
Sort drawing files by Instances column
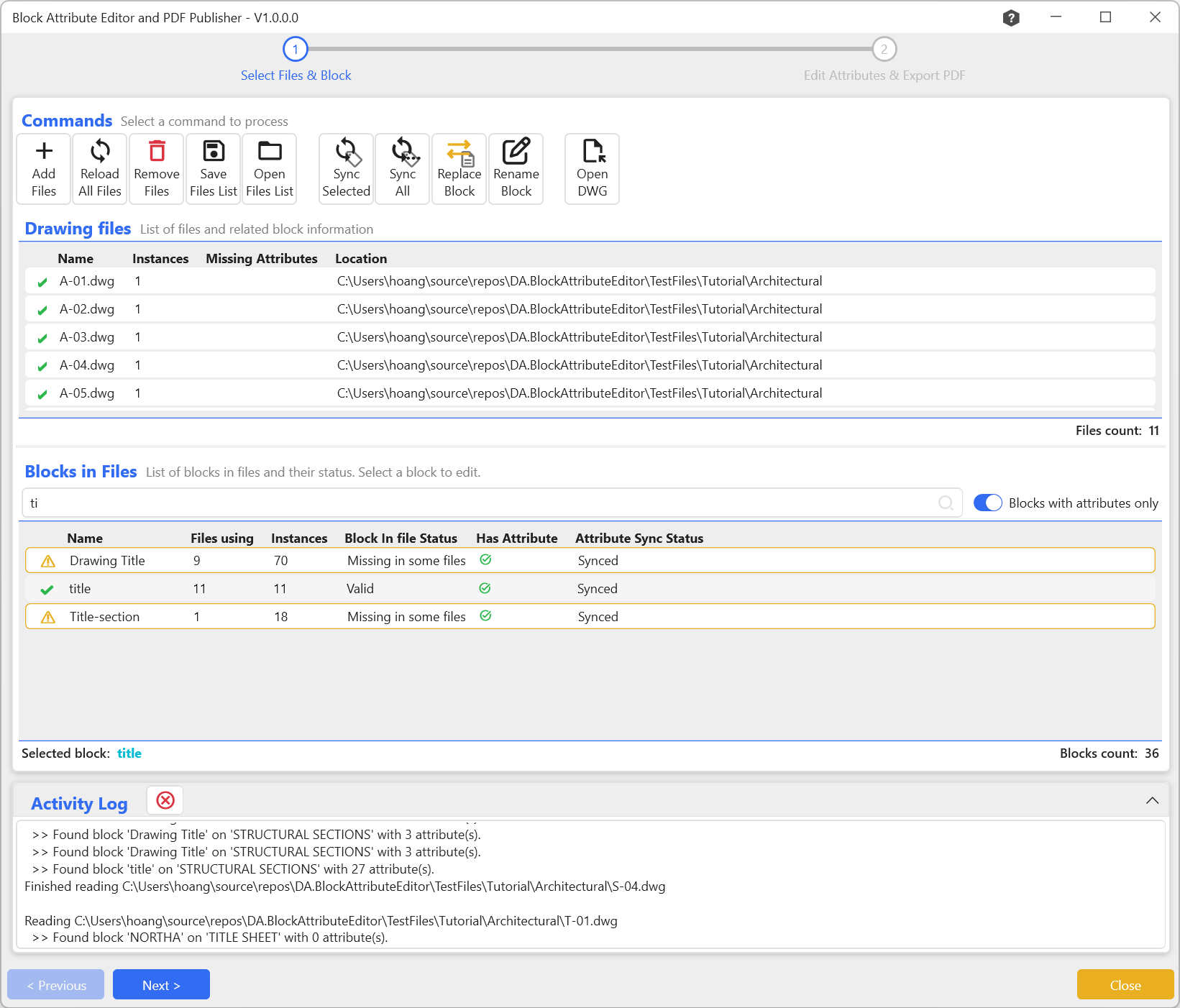[160, 259]
